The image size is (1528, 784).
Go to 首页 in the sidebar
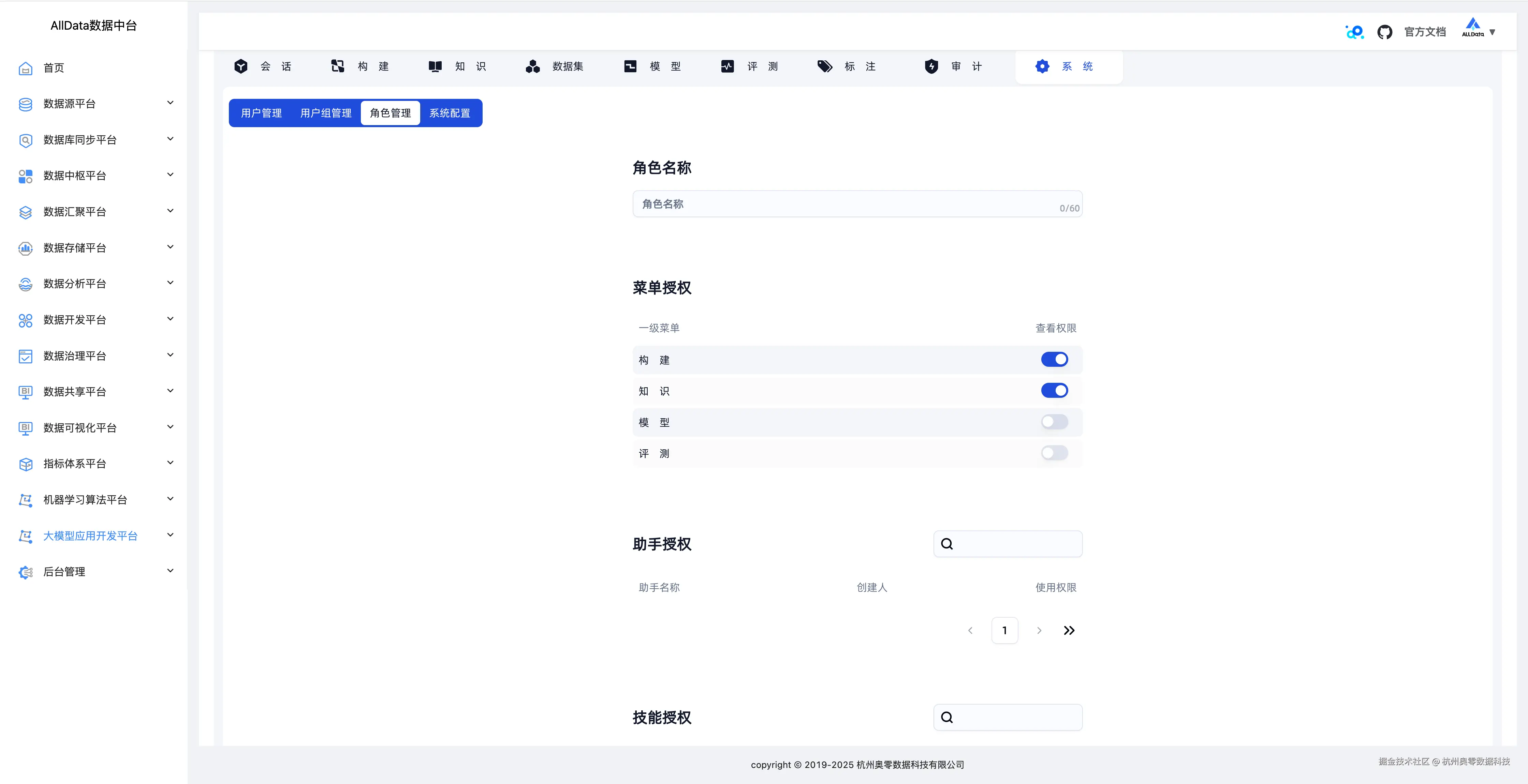(54, 67)
